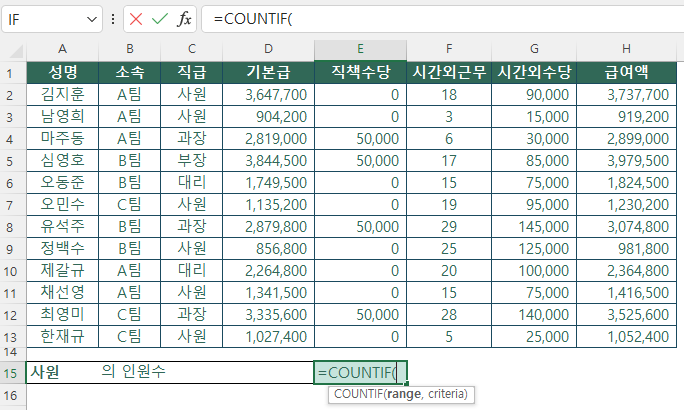684x410 pixels.
Task: Click the name cell 오민수
Action: coord(62,205)
